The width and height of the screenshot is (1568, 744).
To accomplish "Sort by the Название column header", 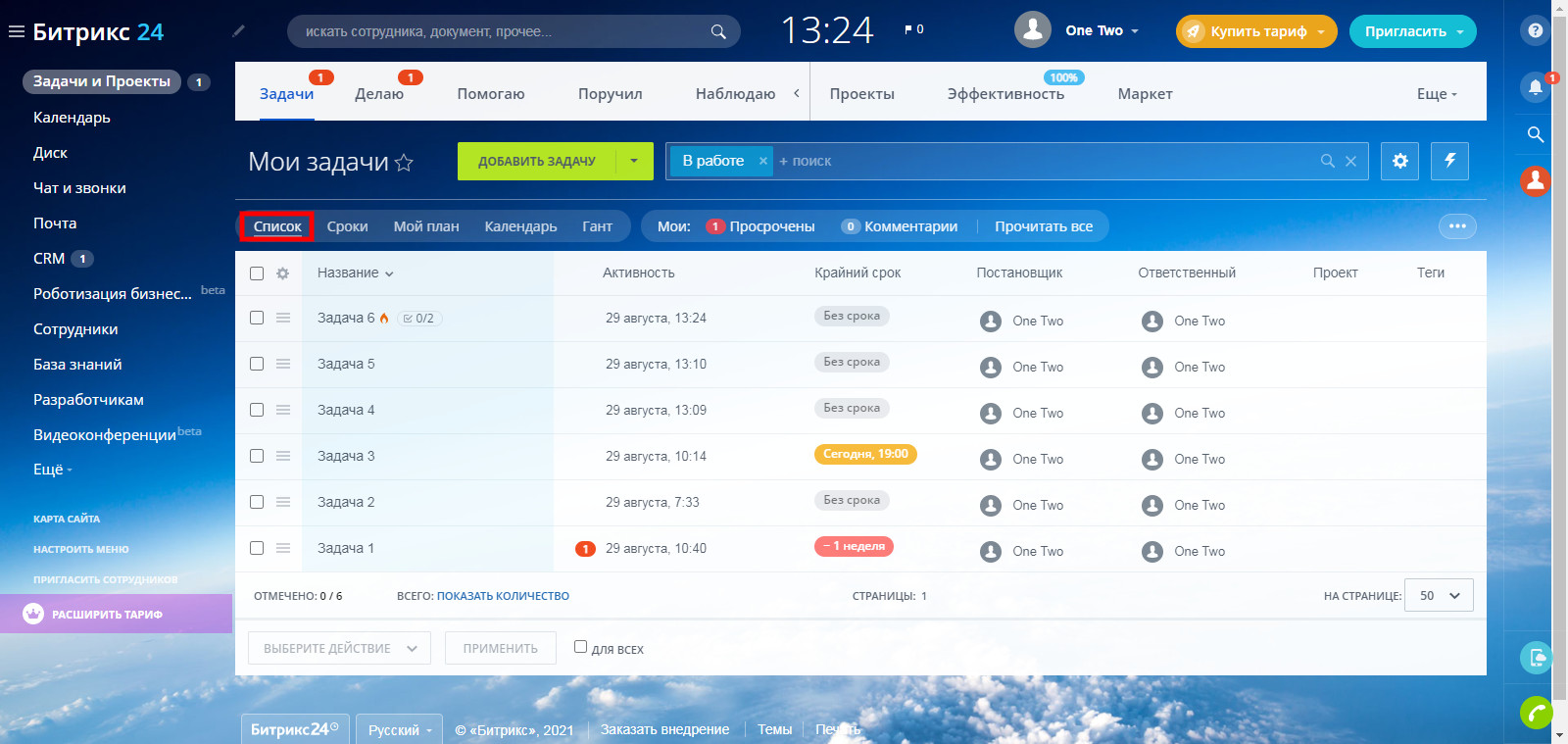I will tap(355, 273).
